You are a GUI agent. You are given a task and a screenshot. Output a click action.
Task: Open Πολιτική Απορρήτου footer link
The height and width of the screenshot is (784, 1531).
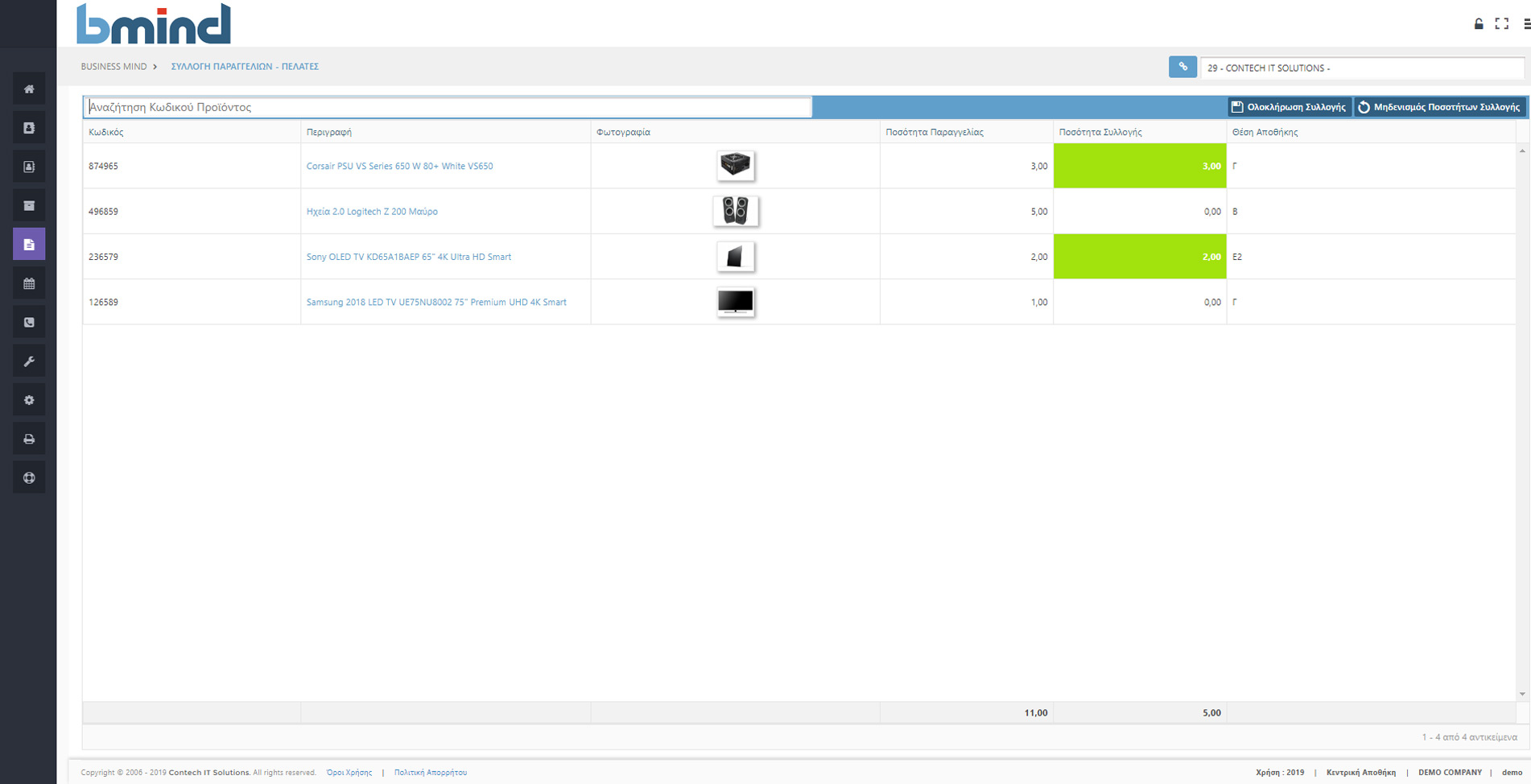[x=431, y=773]
